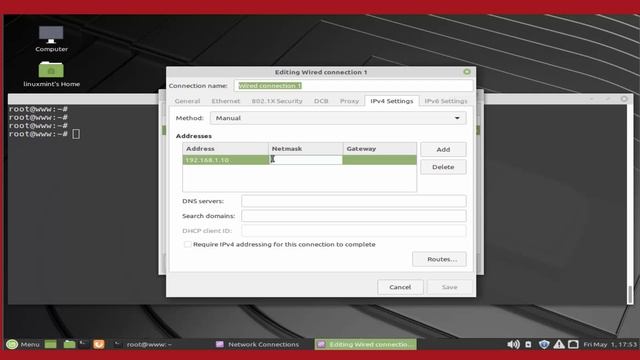The width and height of the screenshot is (640, 360).
Task: Open the clock calendar showing Fri May 1
Action: (x=609, y=344)
